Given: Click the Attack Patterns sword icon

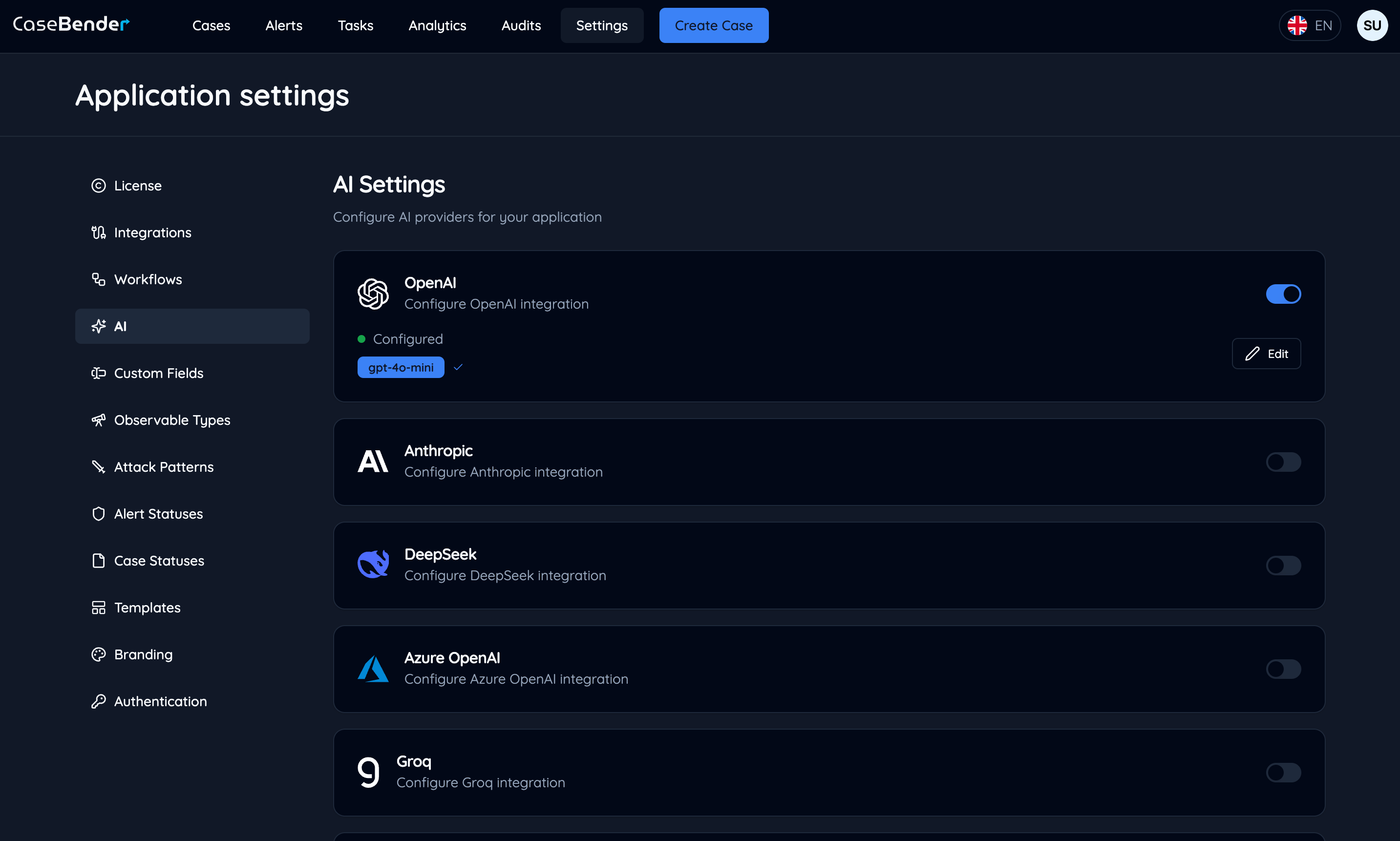Looking at the screenshot, I should (99, 466).
